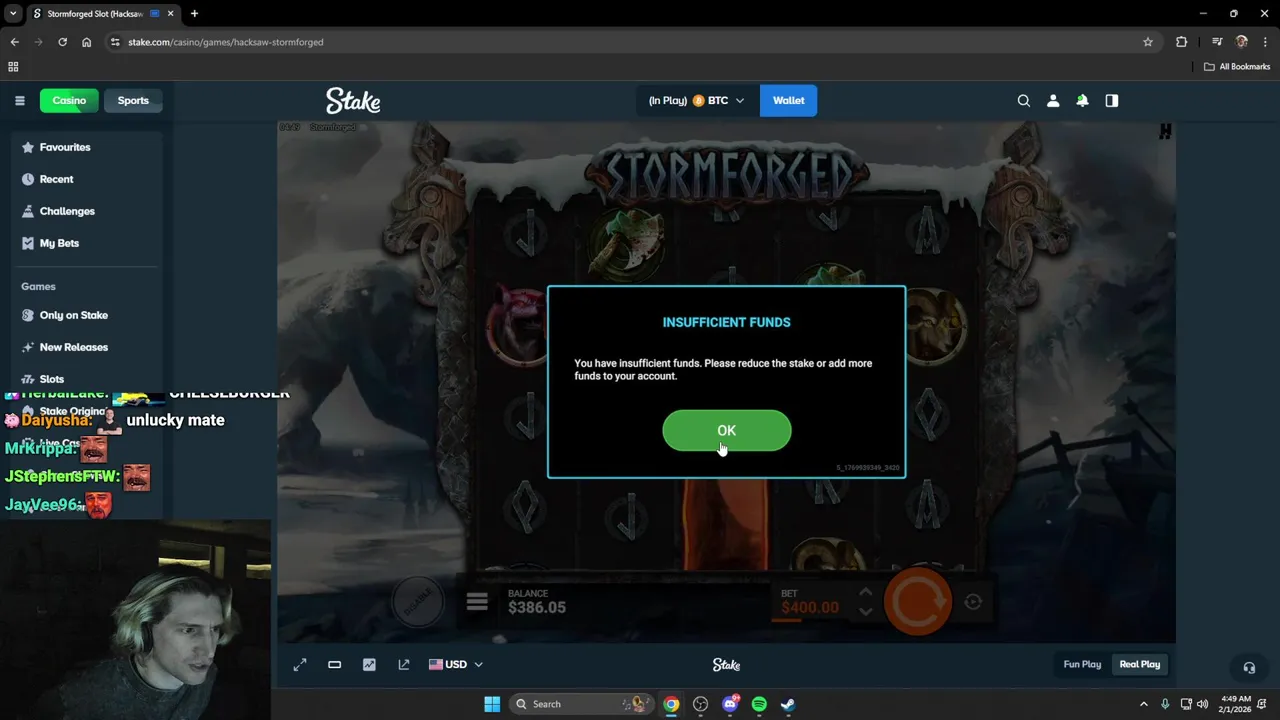Confirm the insufficient funds dialog with OK

(726, 430)
